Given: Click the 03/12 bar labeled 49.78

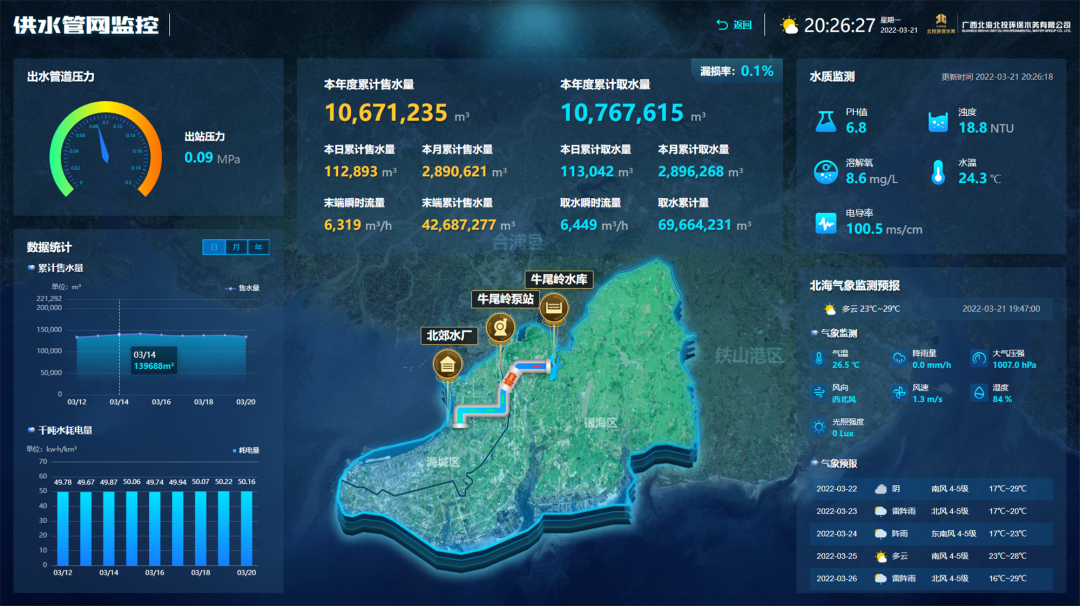Looking at the screenshot, I should (63, 528).
